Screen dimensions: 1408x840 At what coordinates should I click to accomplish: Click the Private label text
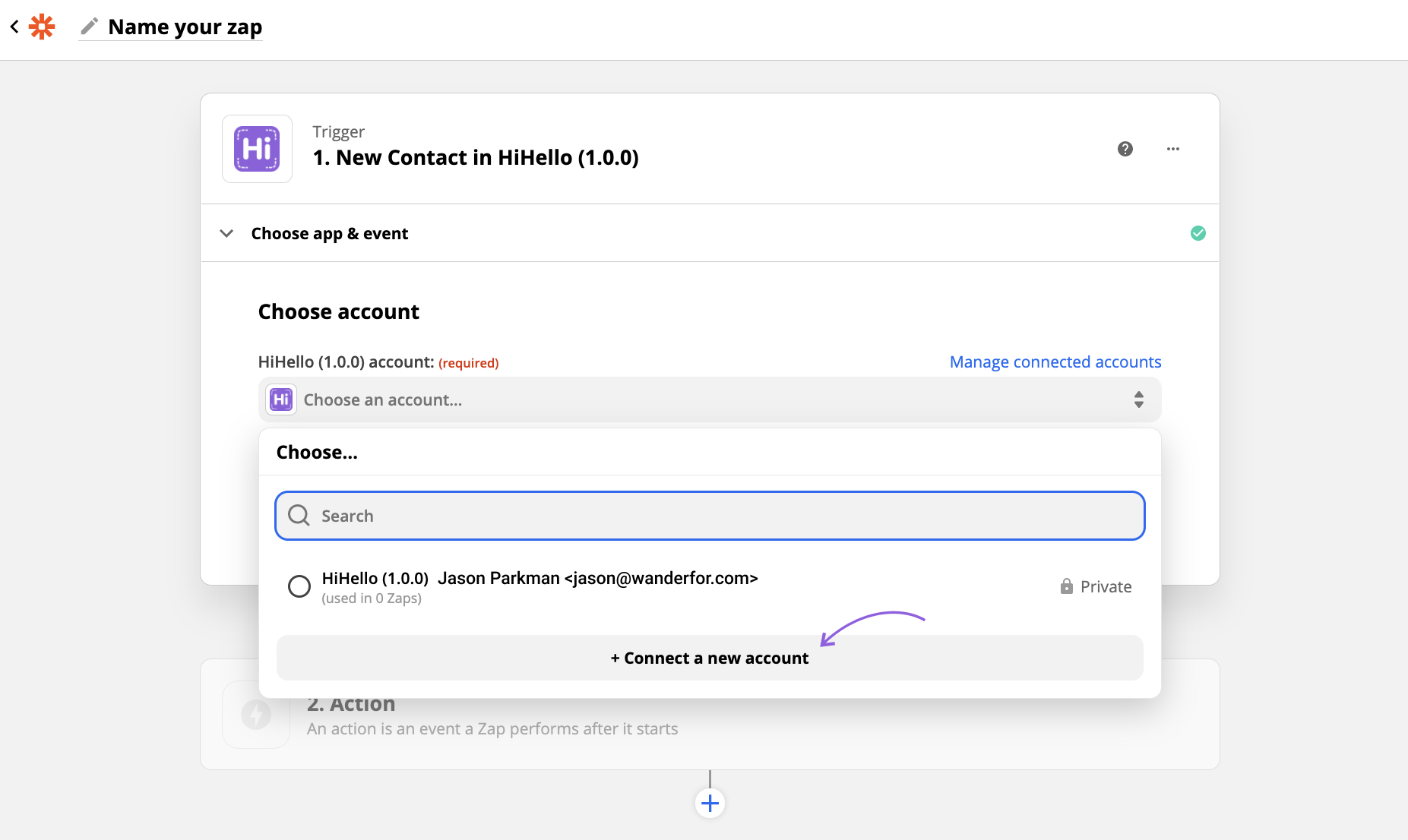pyautogui.click(x=1106, y=586)
